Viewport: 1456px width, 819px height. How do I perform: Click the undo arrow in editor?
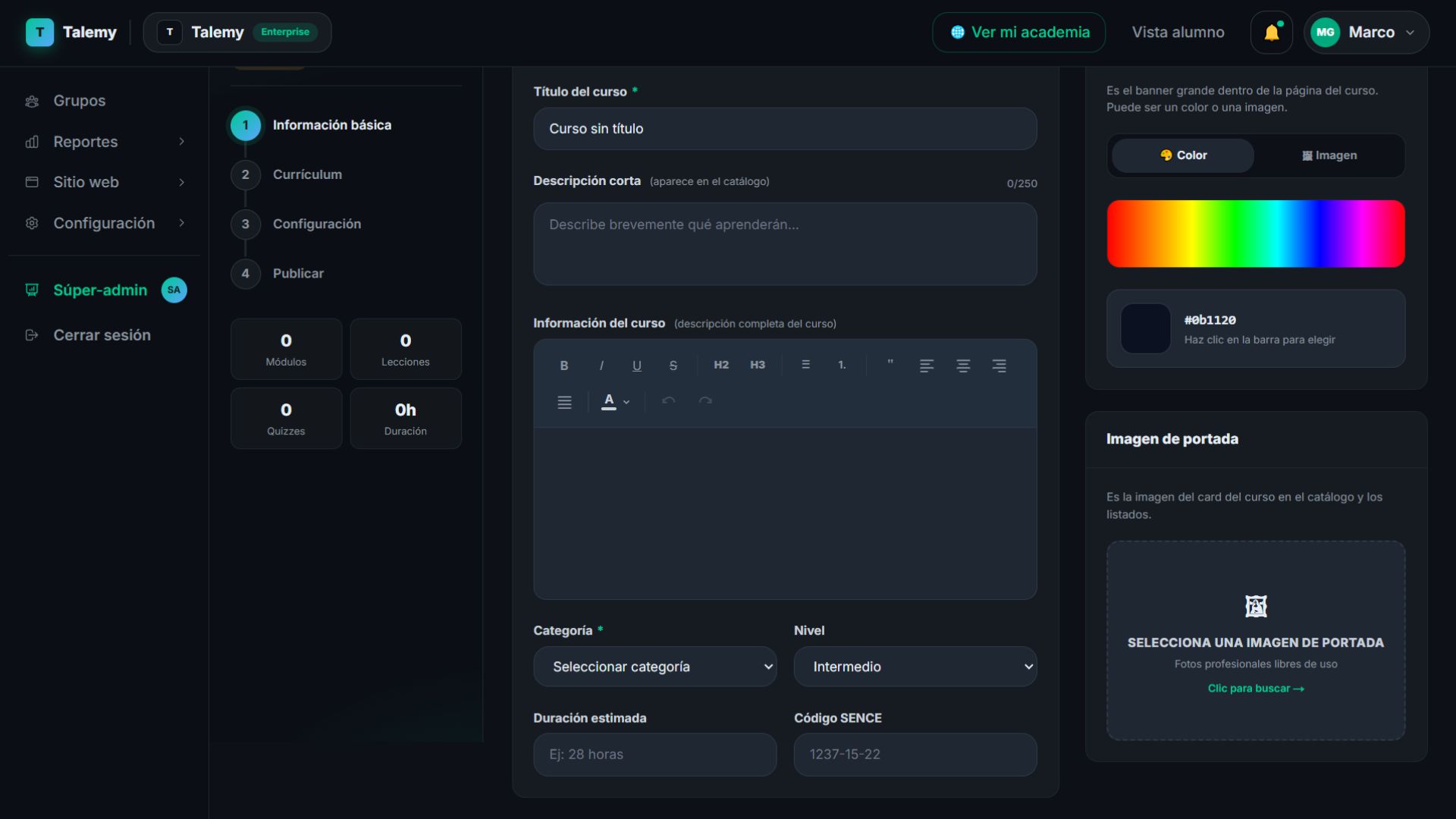point(668,401)
